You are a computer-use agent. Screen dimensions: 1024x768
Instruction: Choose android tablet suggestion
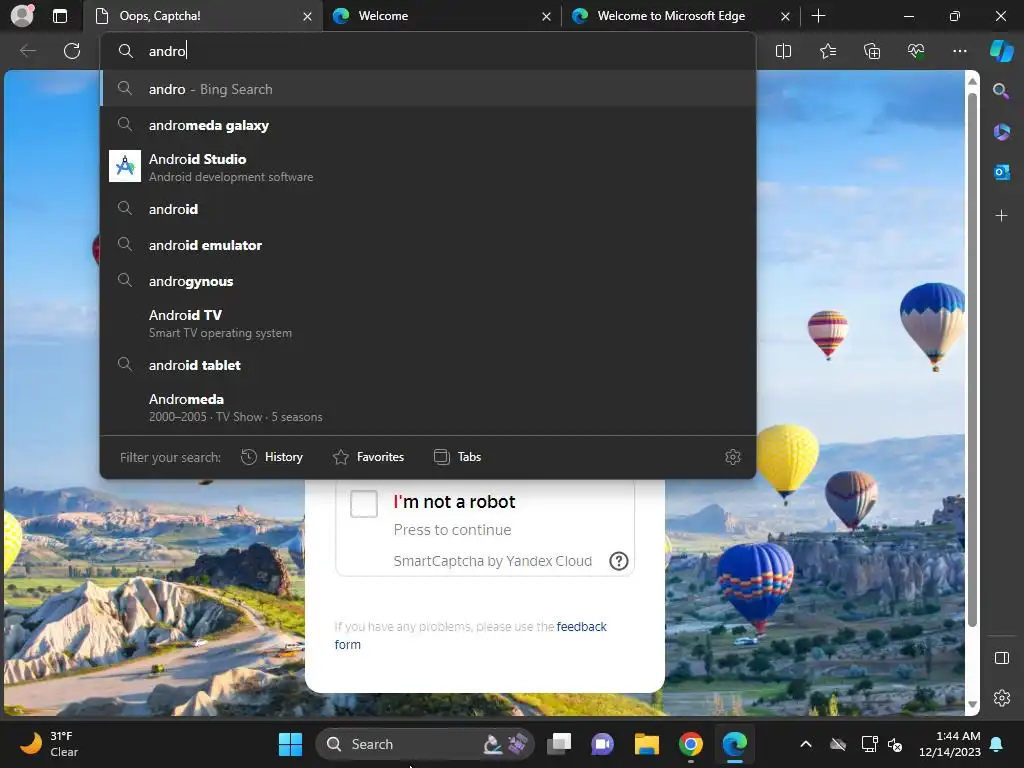coord(428,365)
